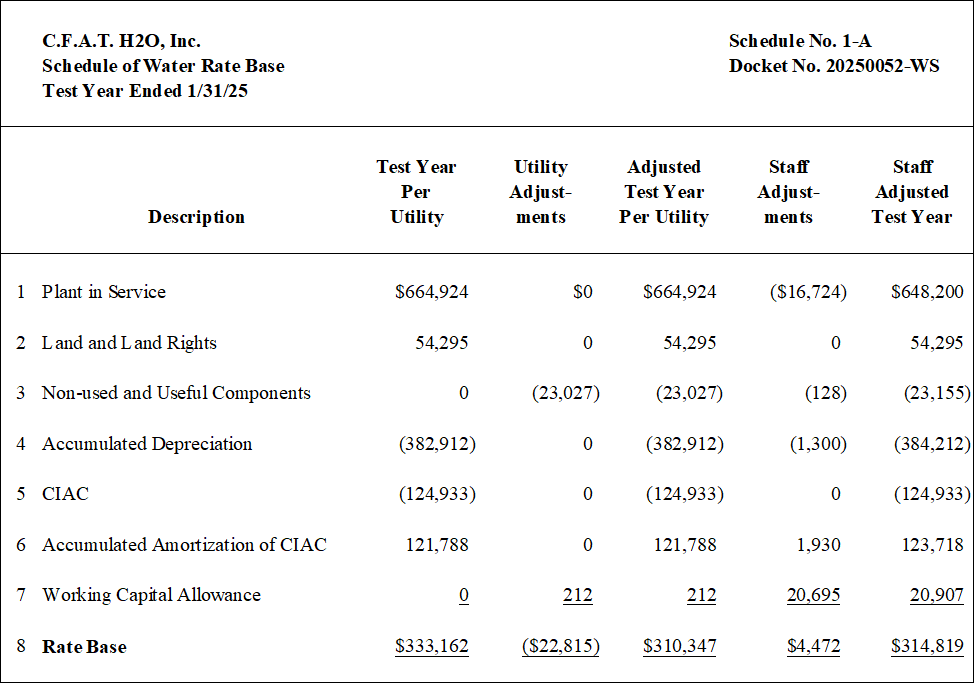This screenshot has width=975, height=684.
Task: Click the $333,162 Rate Base value
Action: coord(432,646)
